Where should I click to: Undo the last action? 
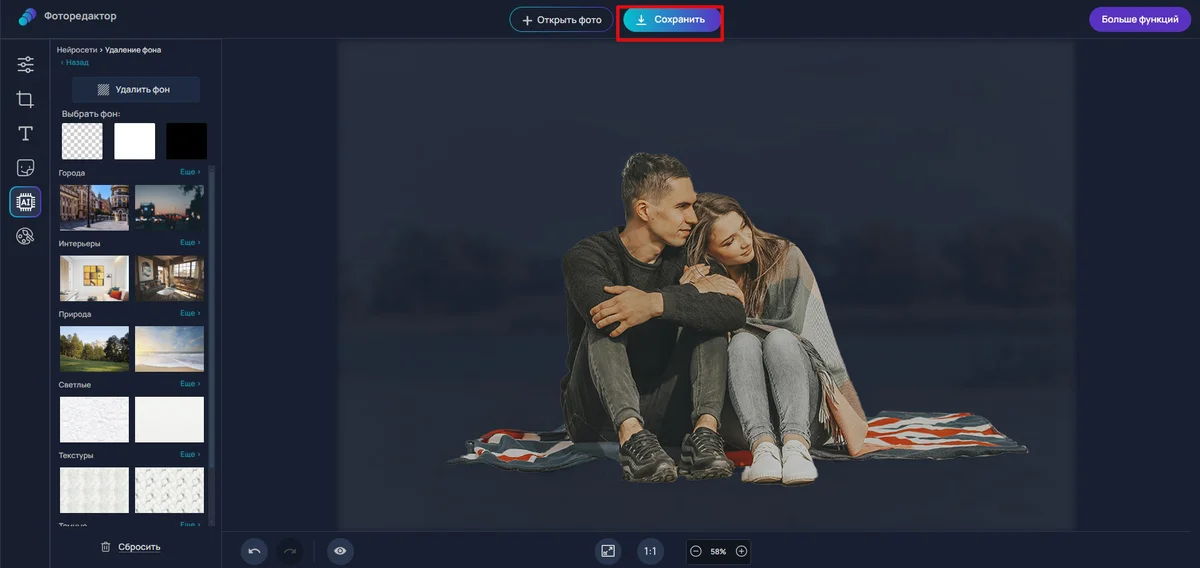254,551
